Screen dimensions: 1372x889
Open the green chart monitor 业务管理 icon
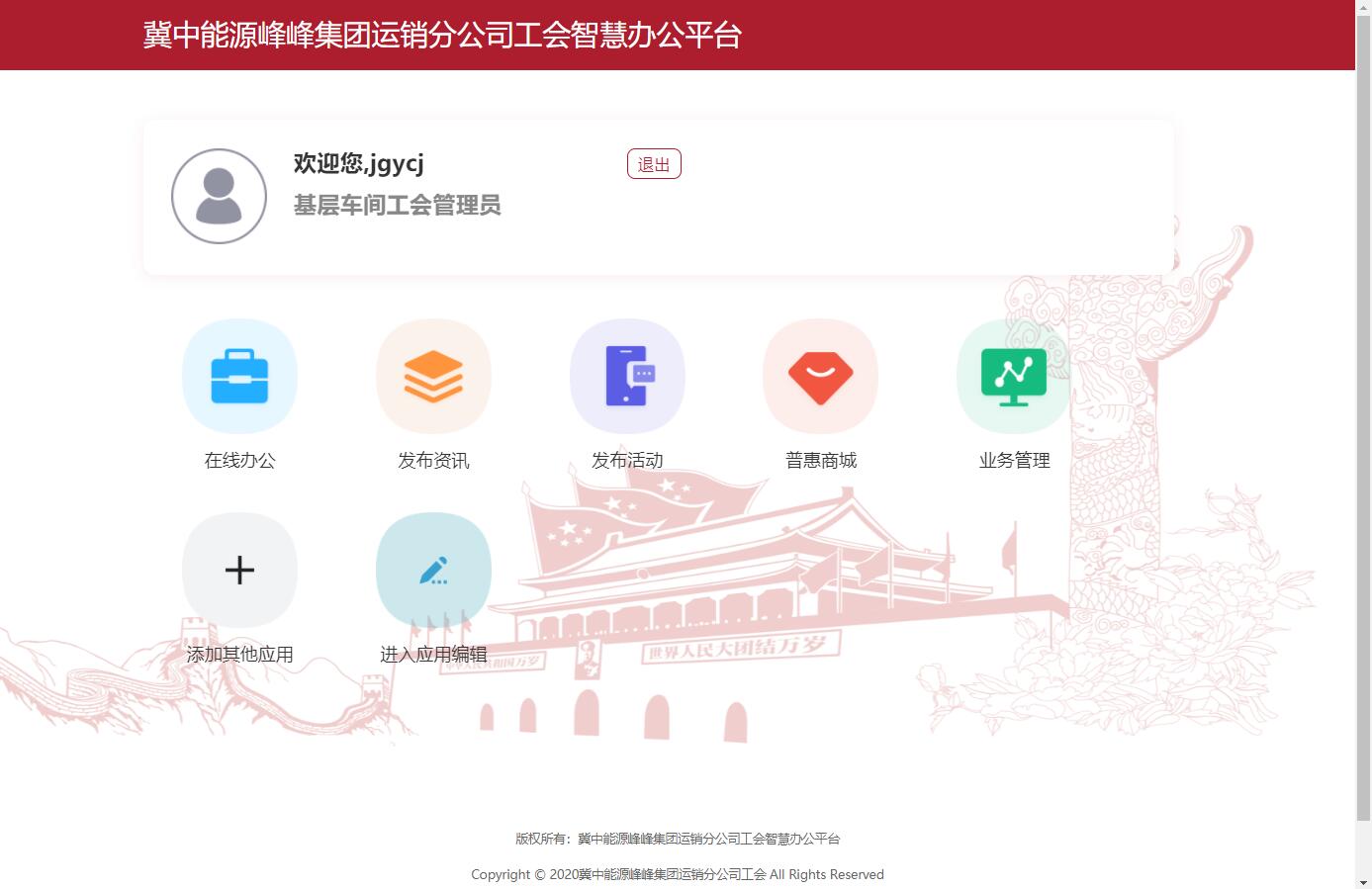pos(1014,377)
